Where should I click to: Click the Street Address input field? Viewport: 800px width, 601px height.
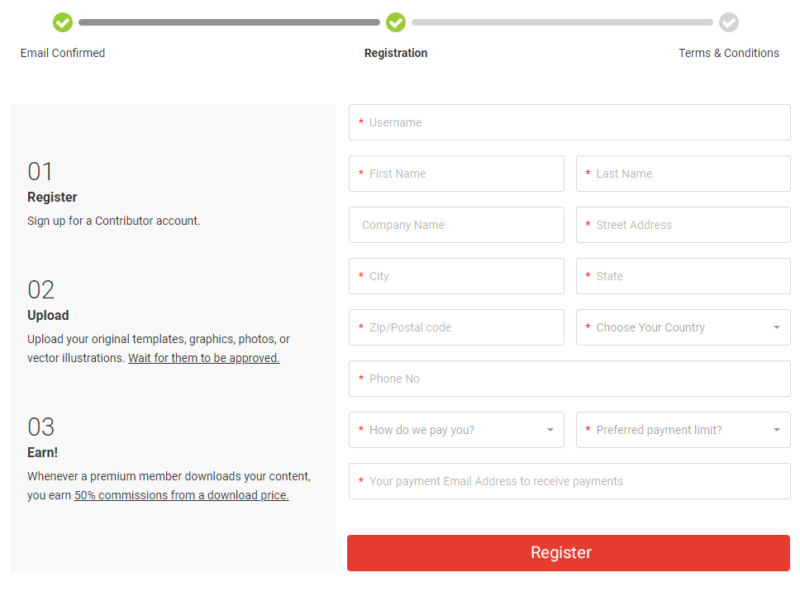(x=683, y=224)
